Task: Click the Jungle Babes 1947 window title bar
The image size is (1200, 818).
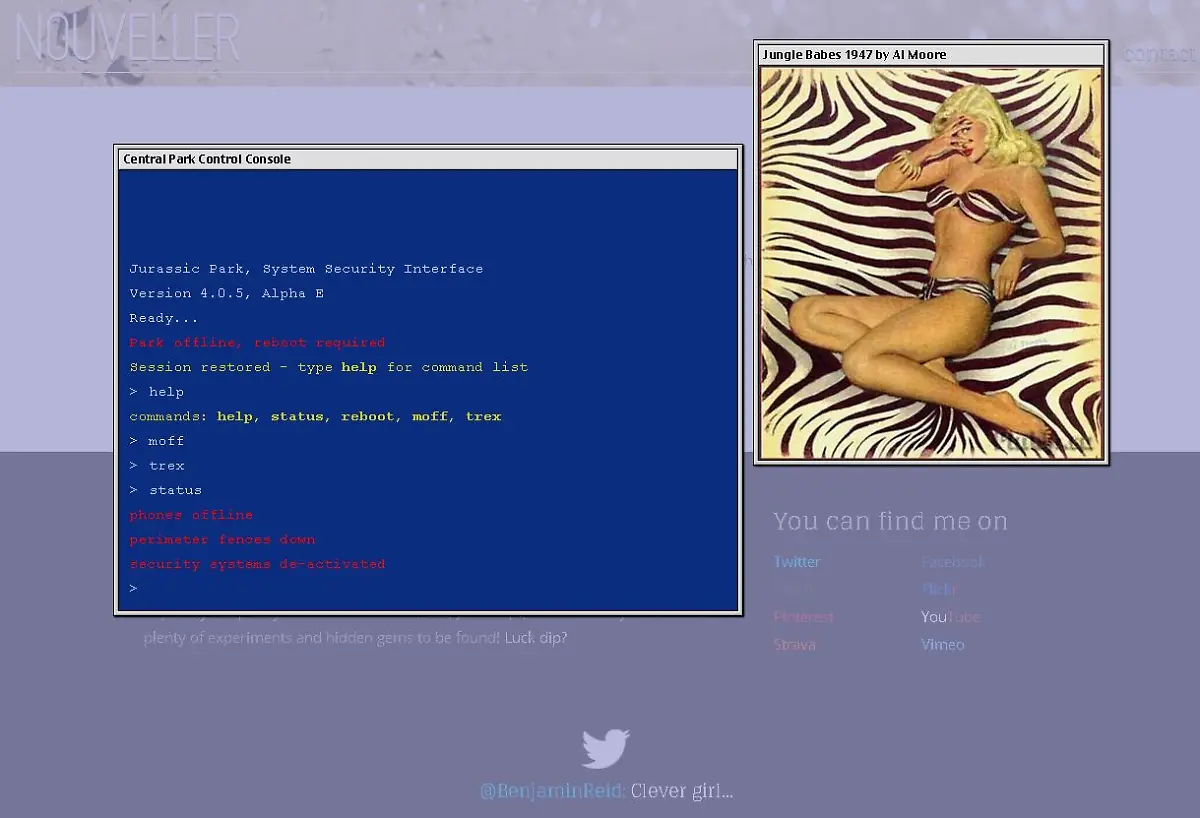Action: [930, 55]
